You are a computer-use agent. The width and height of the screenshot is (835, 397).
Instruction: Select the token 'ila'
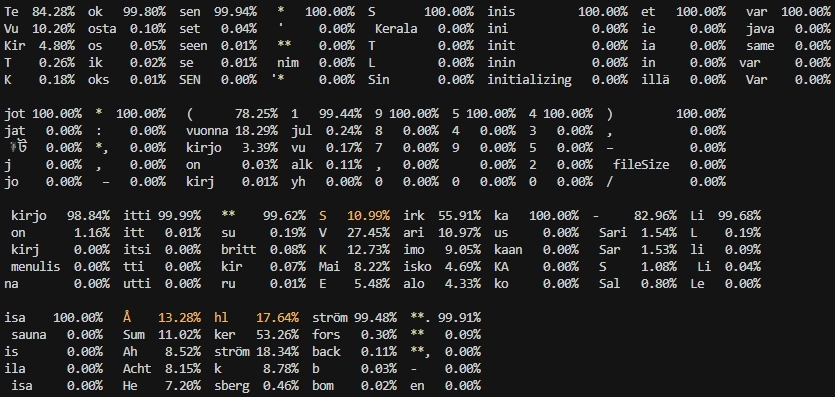point(14,369)
